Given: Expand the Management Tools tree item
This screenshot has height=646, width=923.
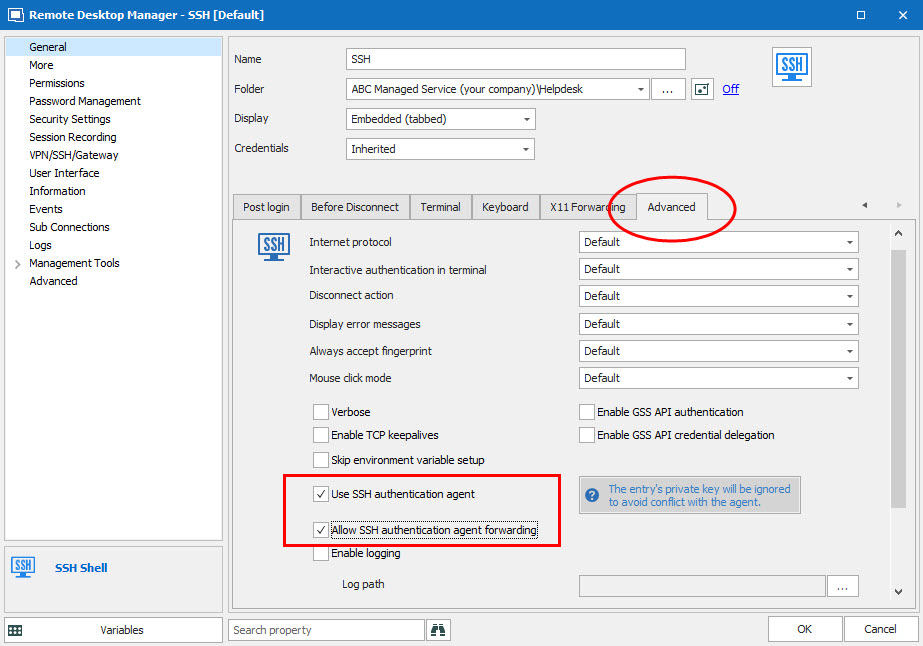Looking at the screenshot, I should (x=17, y=264).
